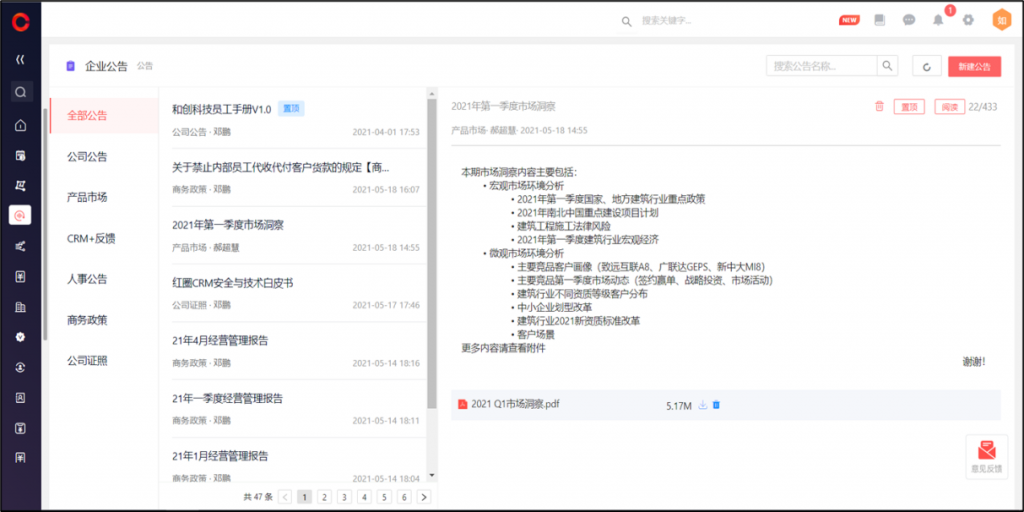Image resolution: width=1024 pixels, height=512 pixels.
Task: Click the 搜索公告名称 search field
Action: pyautogui.click(x=821, y=66)
